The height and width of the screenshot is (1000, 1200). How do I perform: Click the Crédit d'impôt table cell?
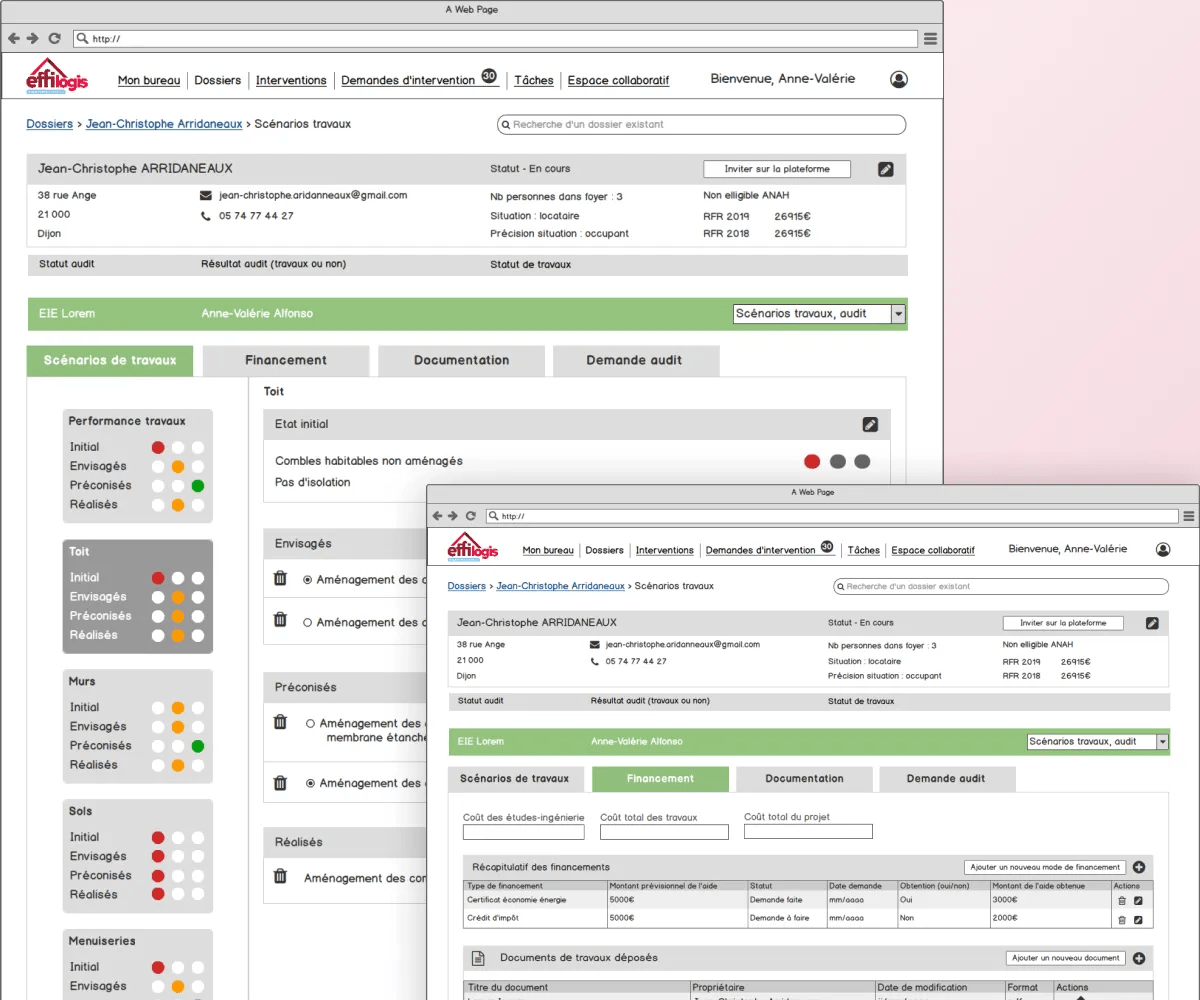click(x=535, y=918)
